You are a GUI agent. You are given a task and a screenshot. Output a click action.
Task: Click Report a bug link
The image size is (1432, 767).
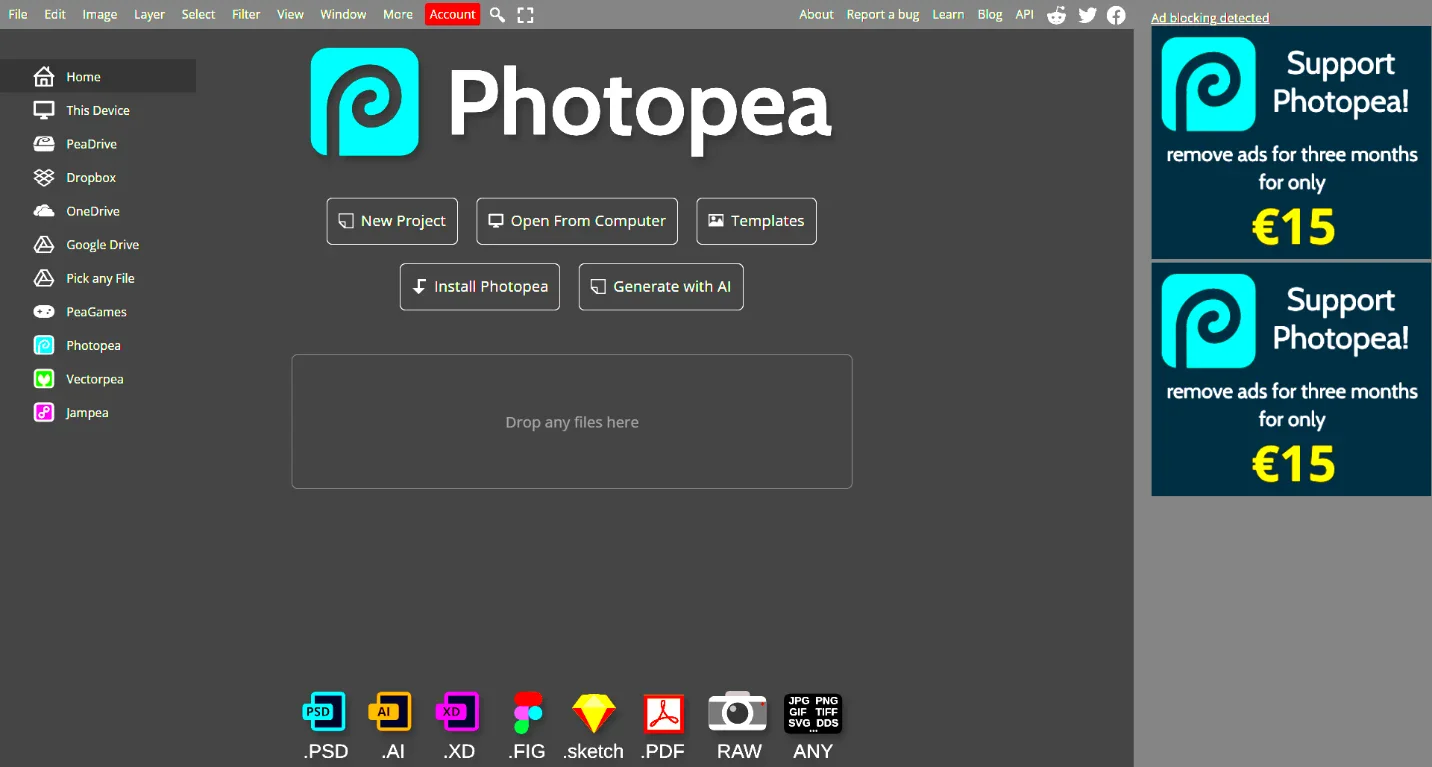pos(883,15)
